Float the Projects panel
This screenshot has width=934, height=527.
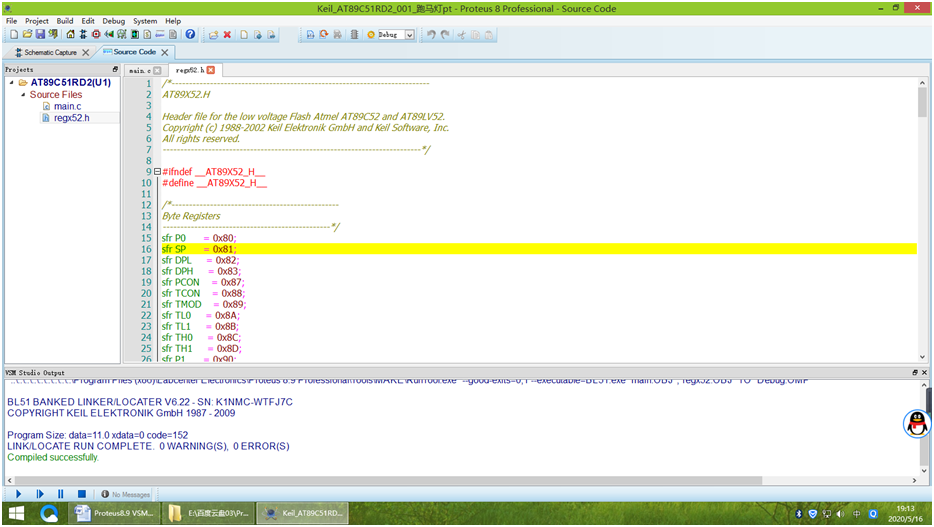click(116, 70)
